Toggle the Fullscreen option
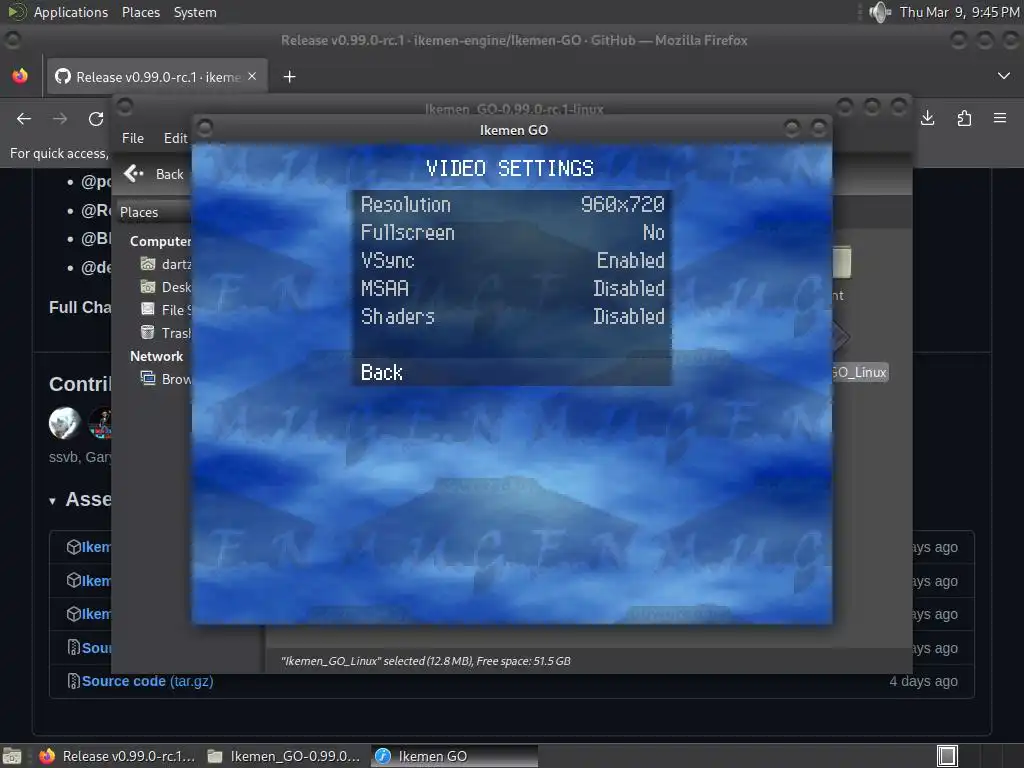 click(512, 232)
